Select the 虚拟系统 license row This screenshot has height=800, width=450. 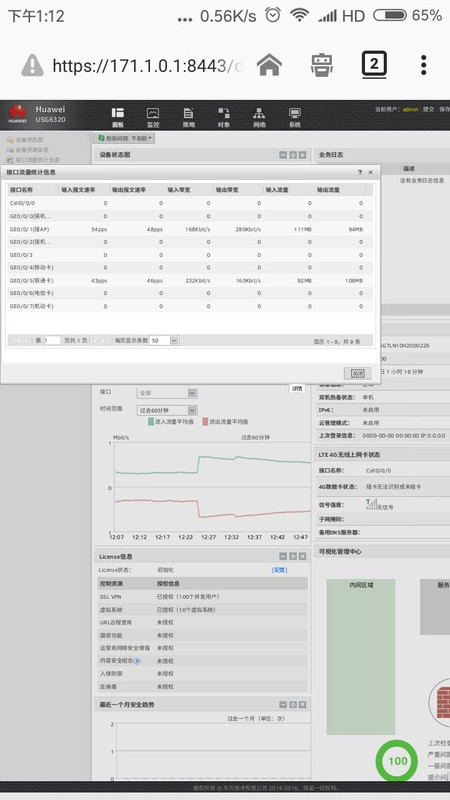click(203, 610)
